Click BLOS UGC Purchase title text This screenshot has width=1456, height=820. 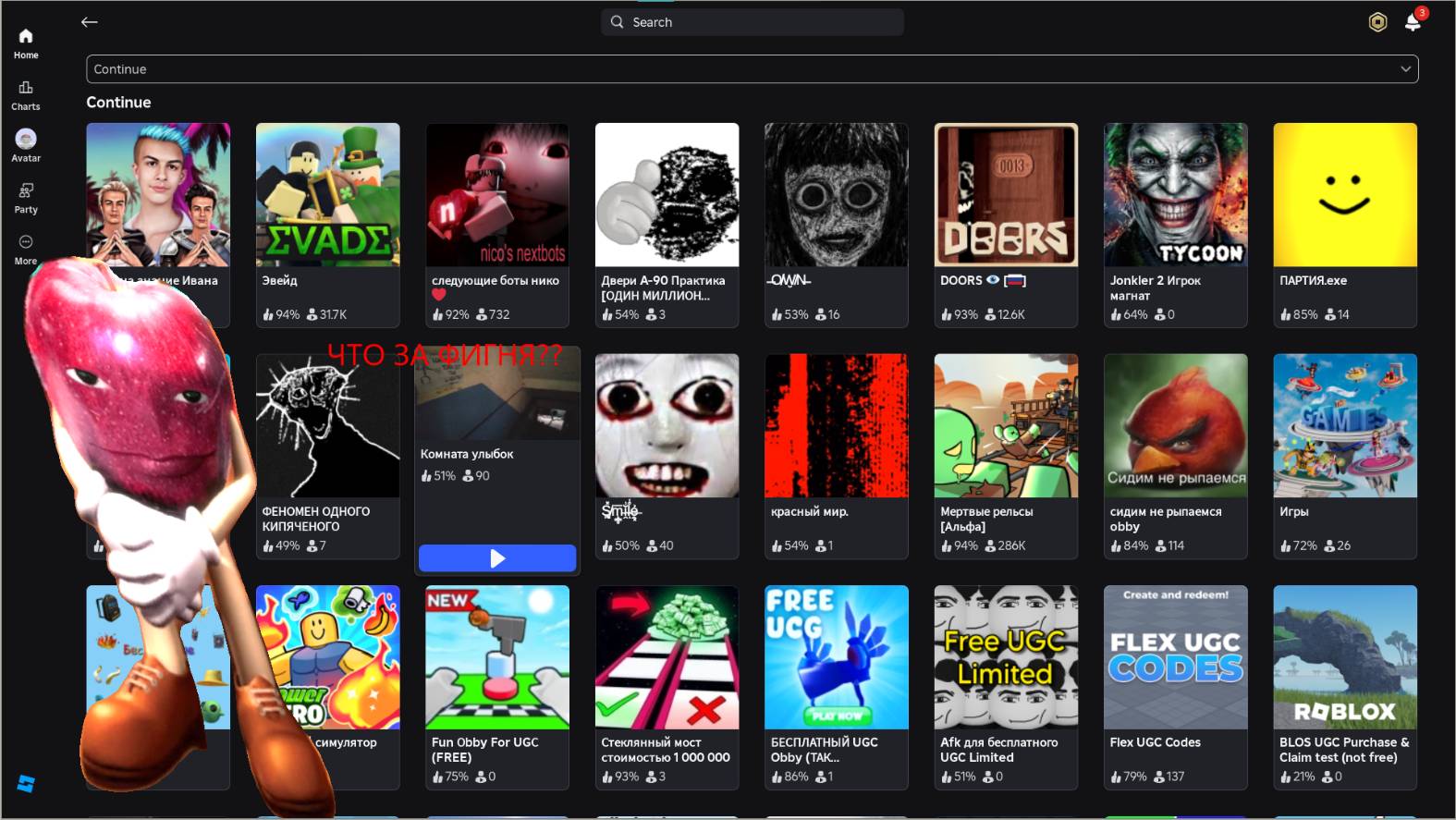(1344, 750)
